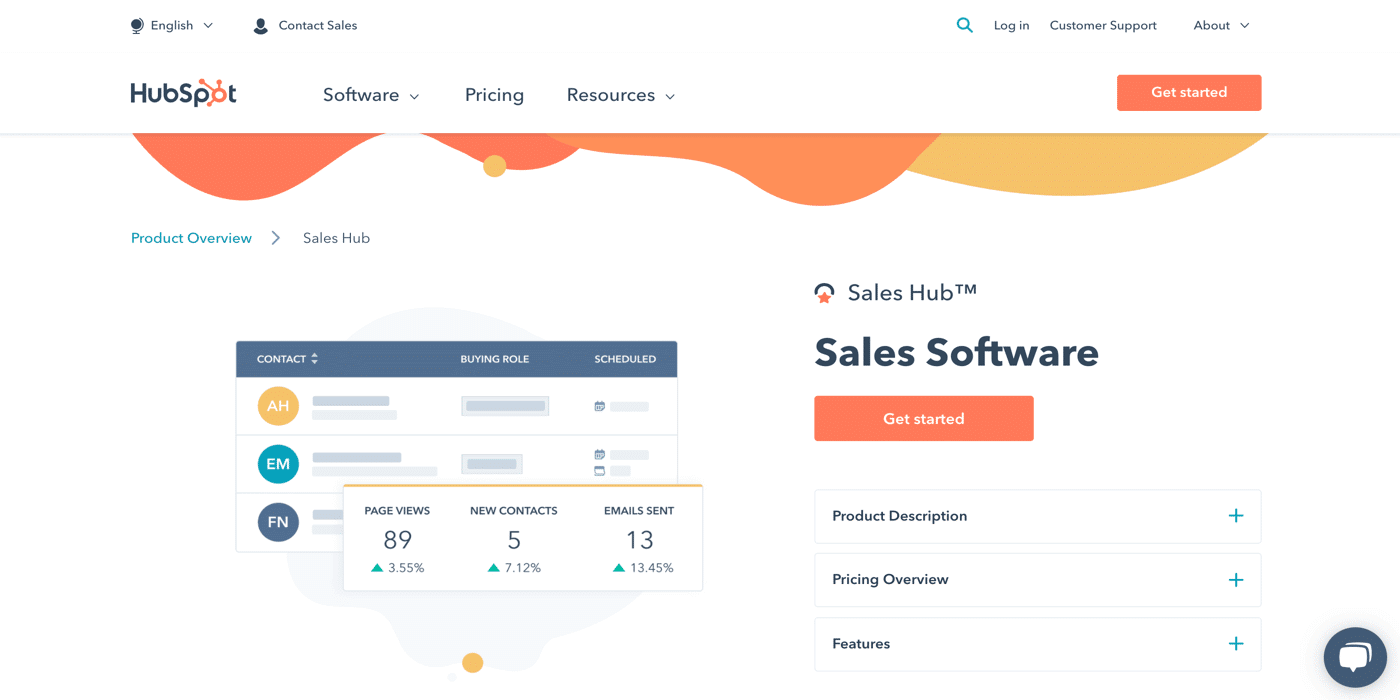Open the Software navigation menu
This screenshot has height=700, width=1400.
(x=370, y=95)
